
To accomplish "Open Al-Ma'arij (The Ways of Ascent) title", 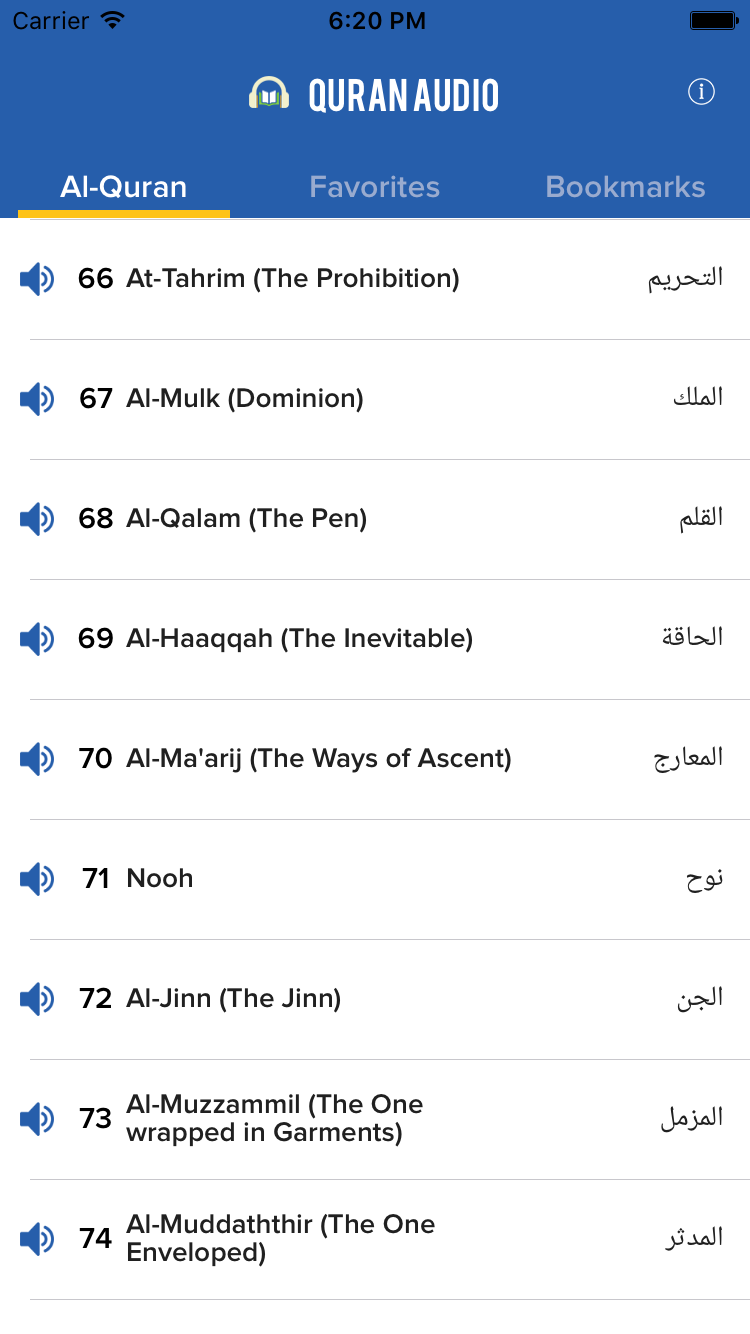I will click(318, 759).
